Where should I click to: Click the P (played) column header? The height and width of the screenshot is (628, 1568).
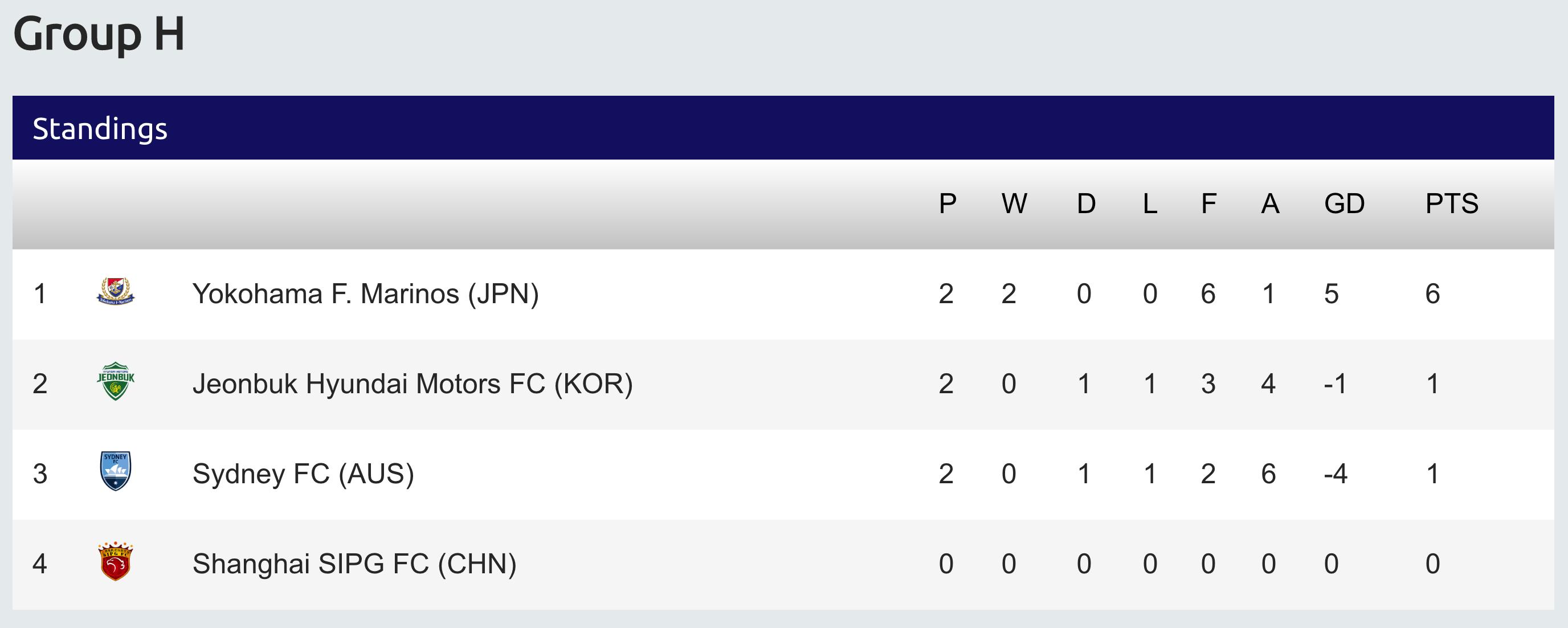point(947,204)
